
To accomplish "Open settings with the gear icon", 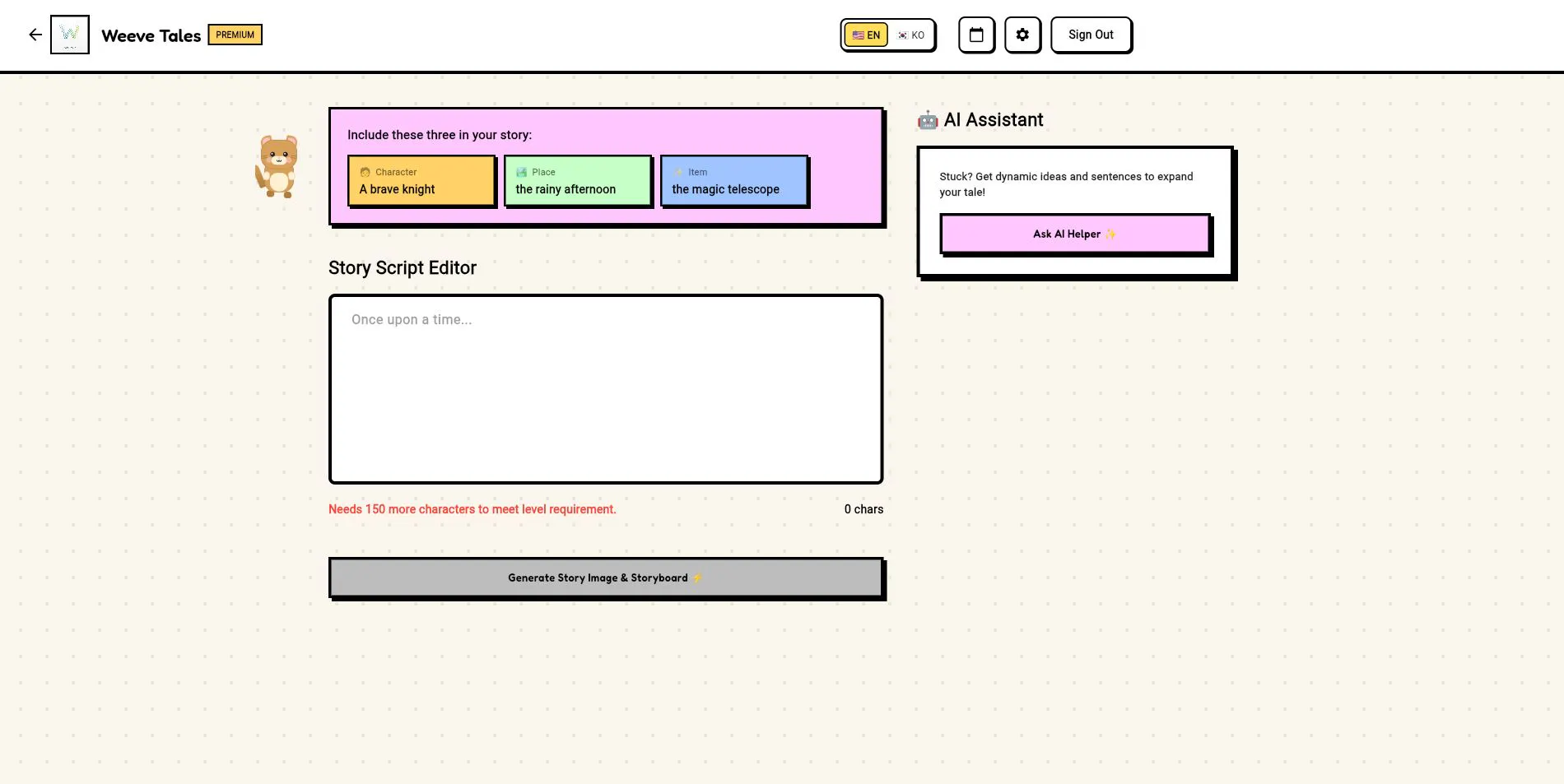I will pos(1022,35).
